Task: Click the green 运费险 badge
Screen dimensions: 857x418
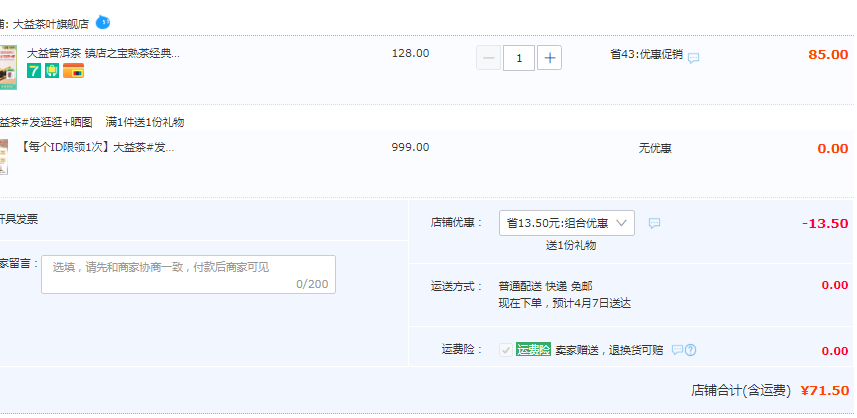Action: 533,350
